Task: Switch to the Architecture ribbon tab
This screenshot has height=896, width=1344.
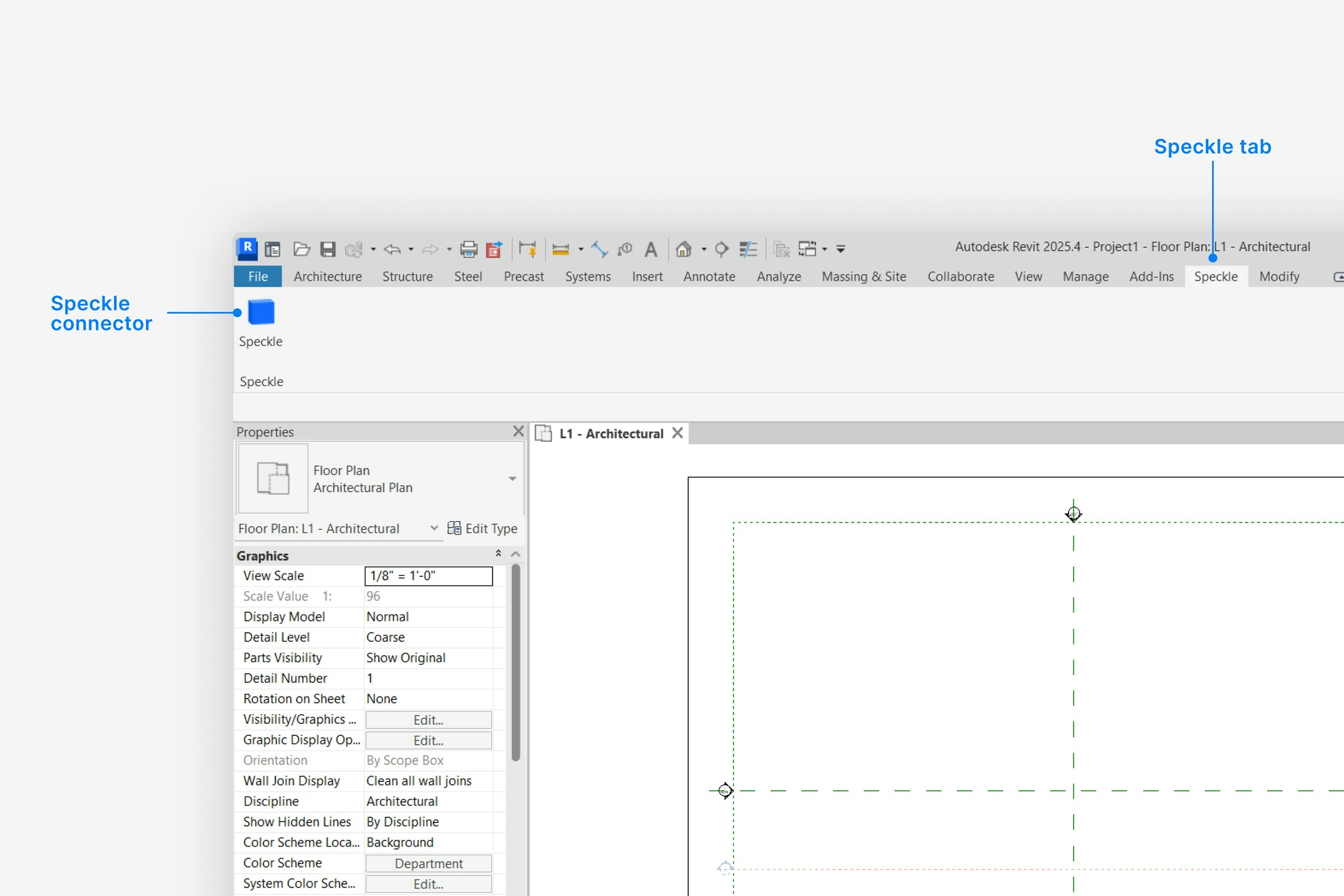Action: coord(327,276)
